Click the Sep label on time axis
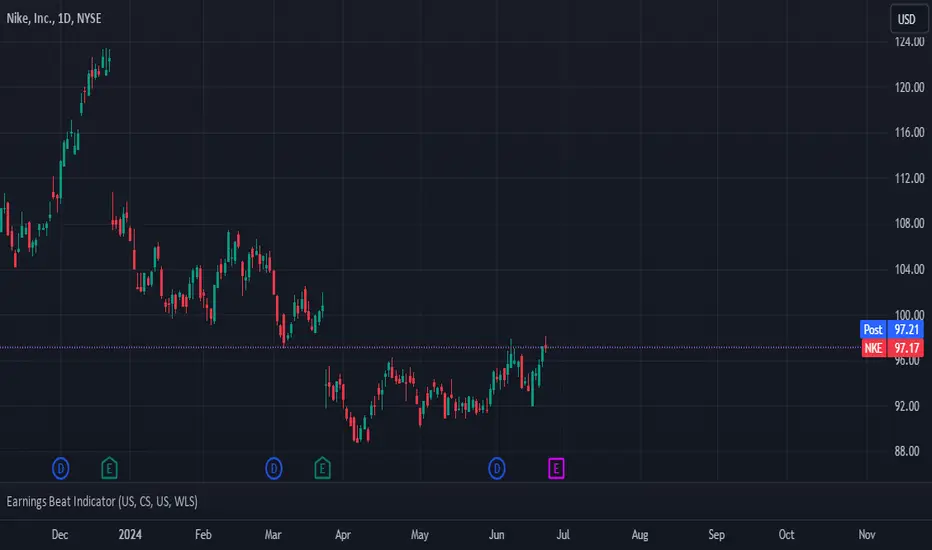Screen dimensions: 932x550 716,535
